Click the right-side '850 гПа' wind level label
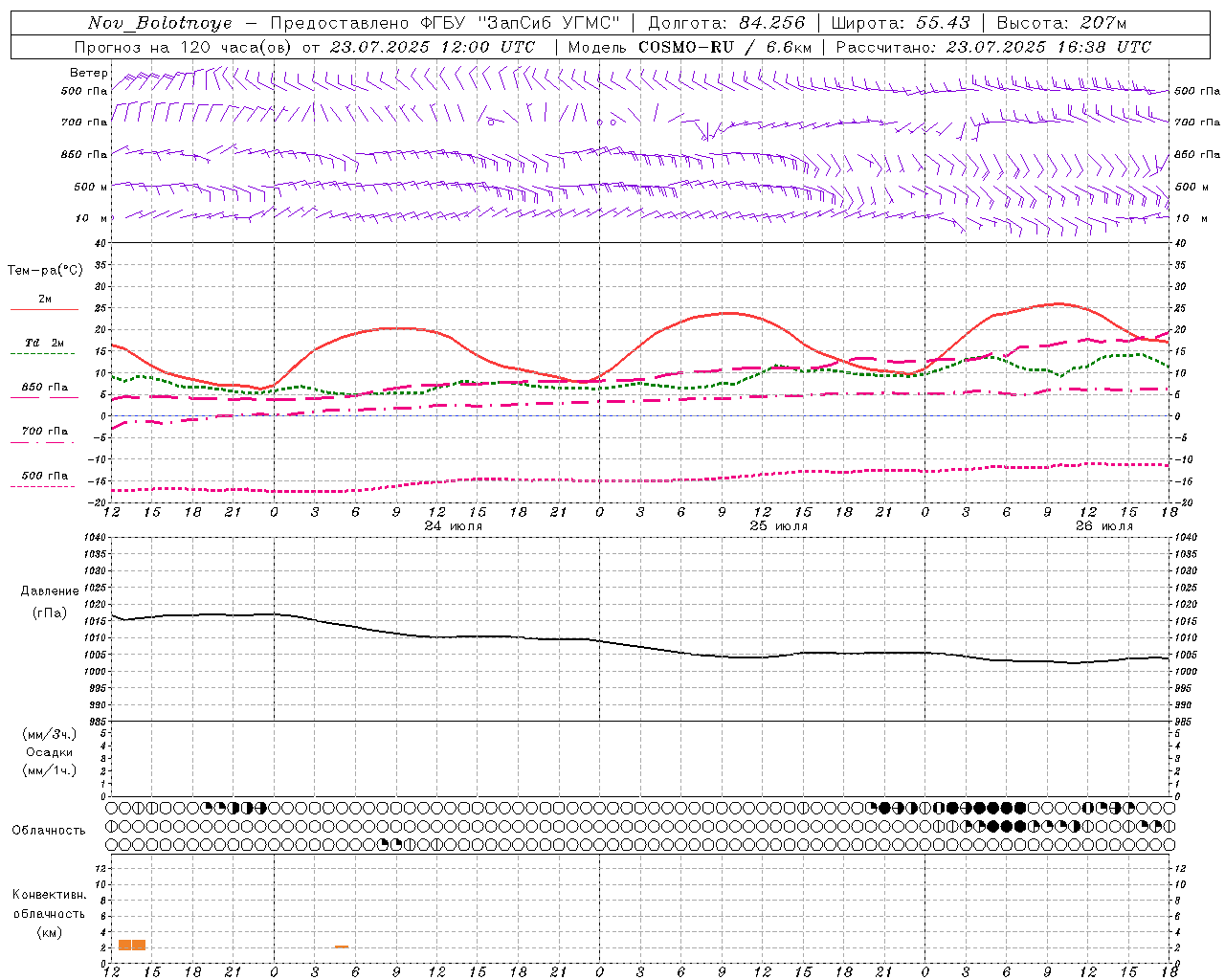The height and width of the screenshot is (980, 1225). tap(1197, 154)
